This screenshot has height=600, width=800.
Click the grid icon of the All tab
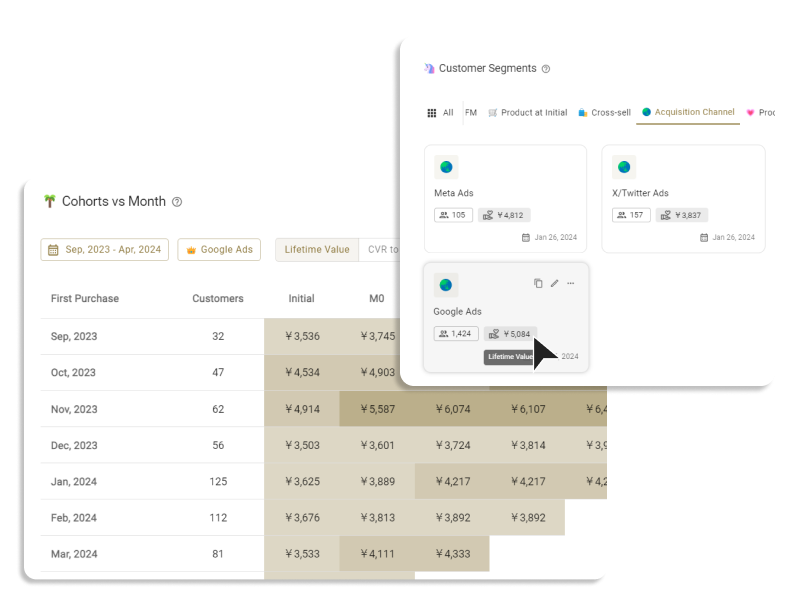pyautogui.click(x=432, y=113)
